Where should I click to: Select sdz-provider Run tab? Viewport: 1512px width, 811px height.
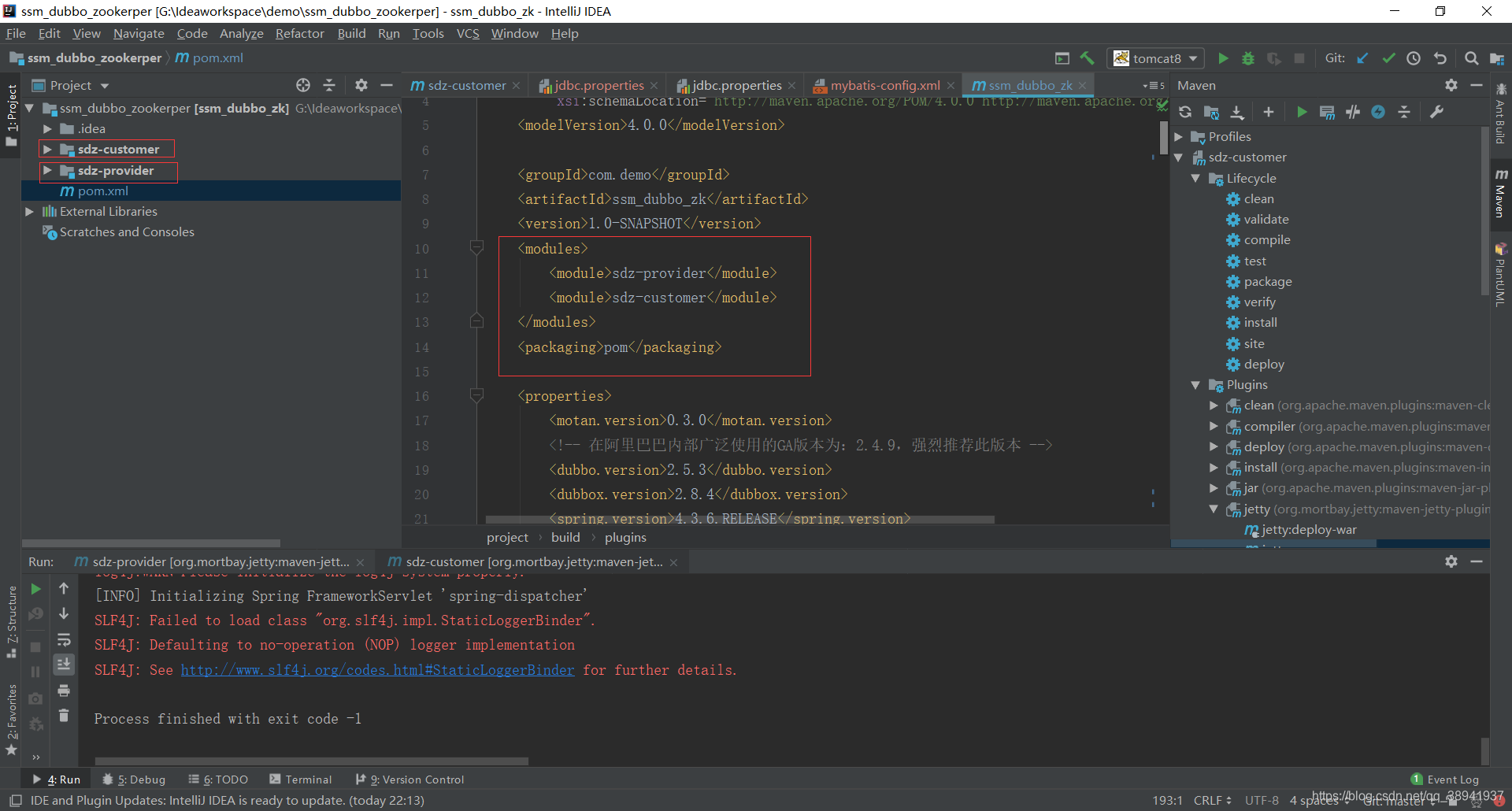pos(220,561)
